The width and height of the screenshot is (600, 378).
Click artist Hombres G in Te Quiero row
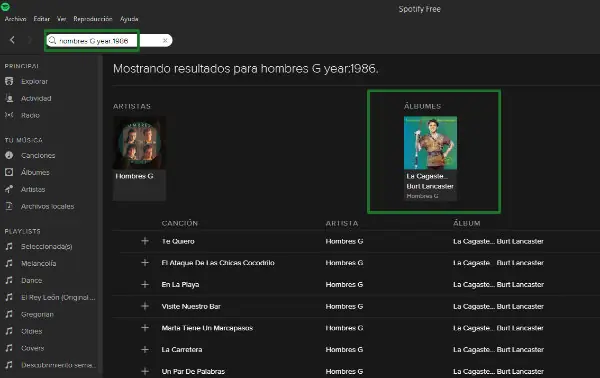pyautogui.click(x=344, y=241)
